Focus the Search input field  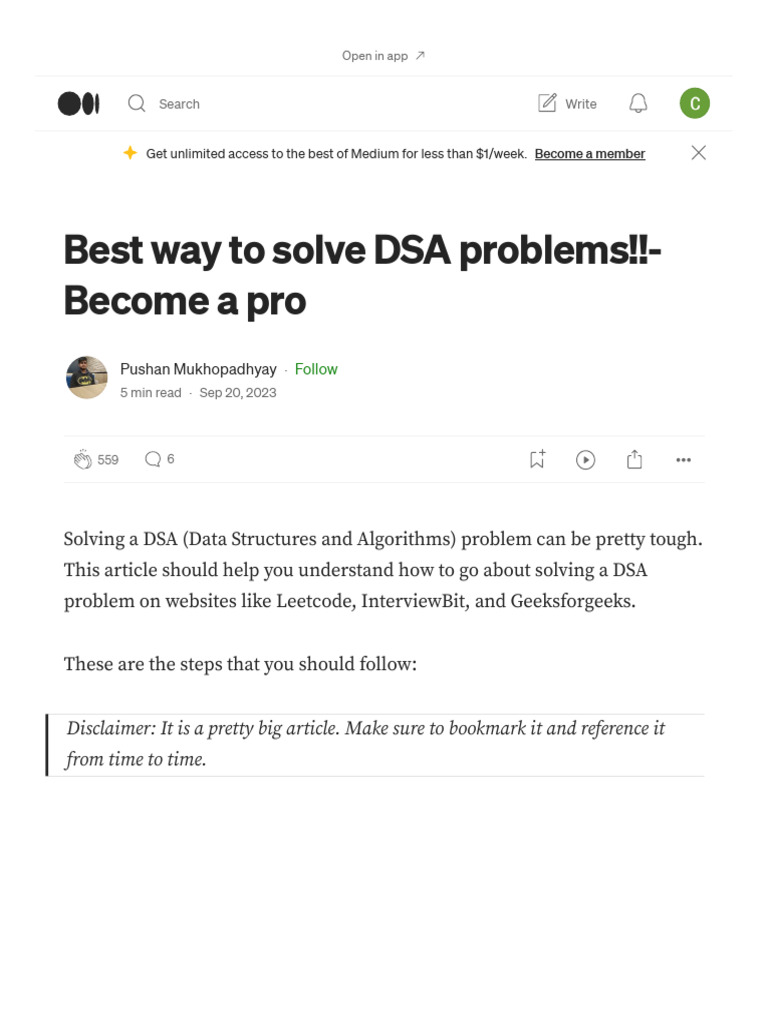[180, 104]
